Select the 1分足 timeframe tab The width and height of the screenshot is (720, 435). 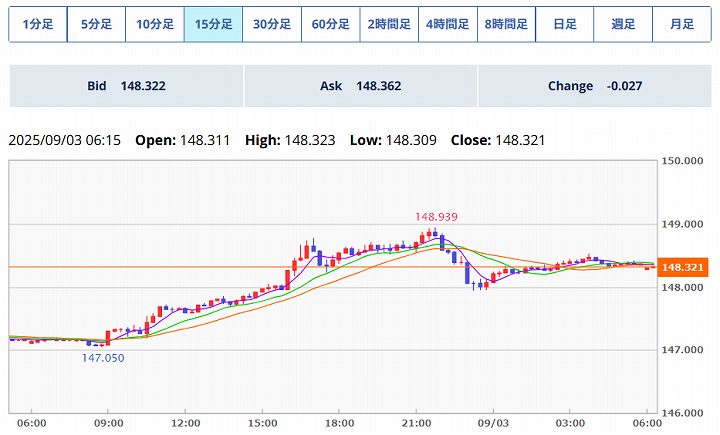click(38, 24)
